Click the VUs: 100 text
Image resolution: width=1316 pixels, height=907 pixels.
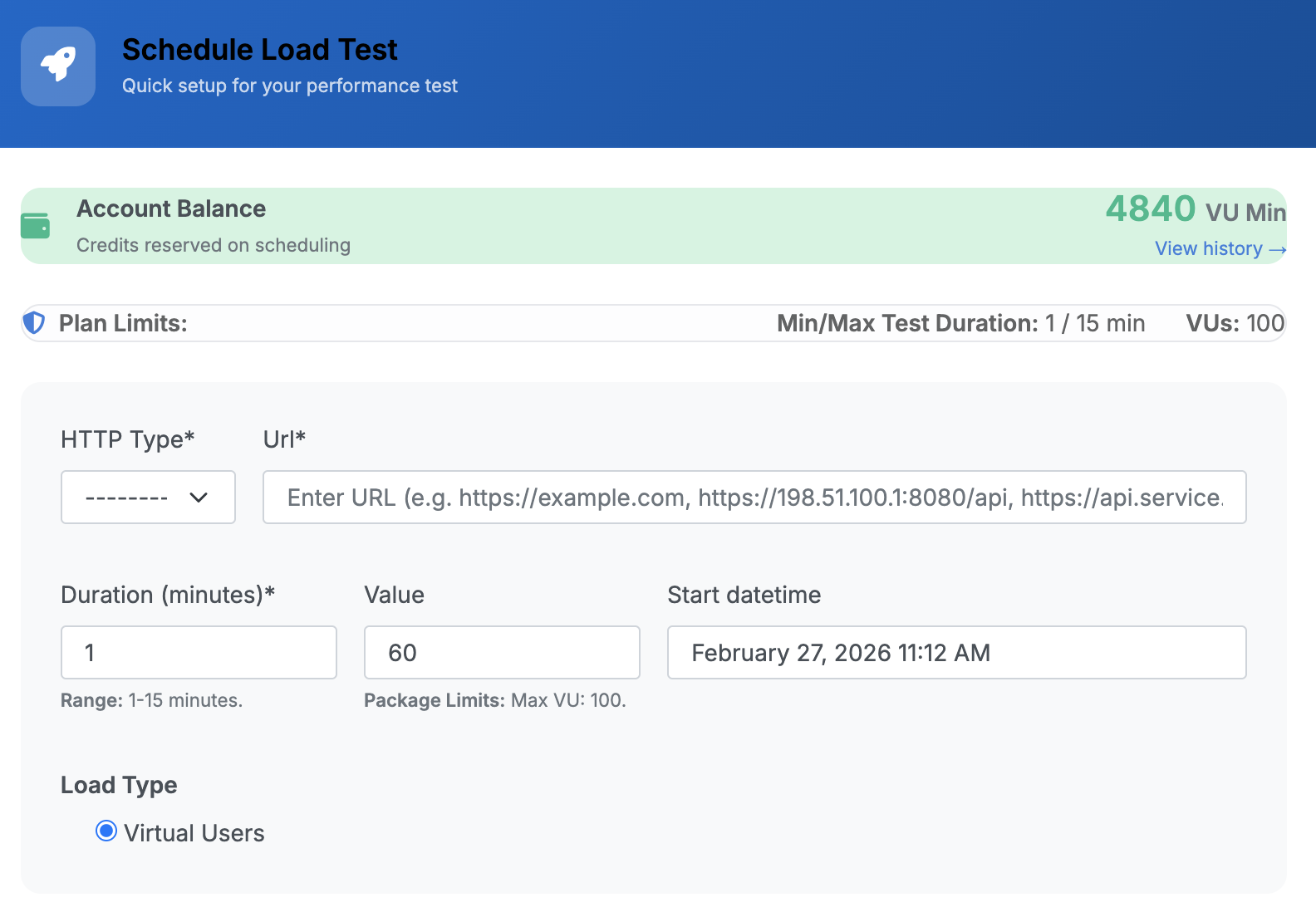(x=1235, y=323)
